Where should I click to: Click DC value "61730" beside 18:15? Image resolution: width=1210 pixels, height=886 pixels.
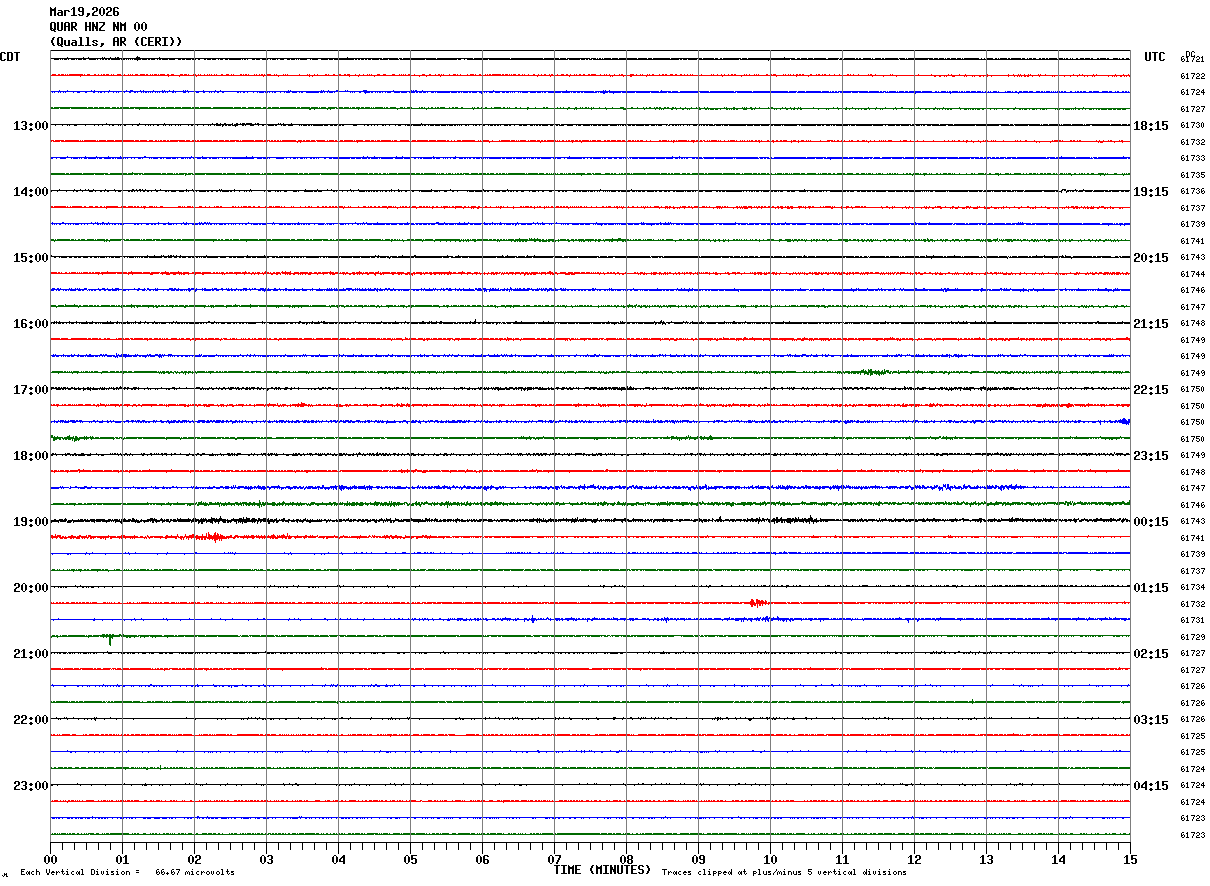1193,126
